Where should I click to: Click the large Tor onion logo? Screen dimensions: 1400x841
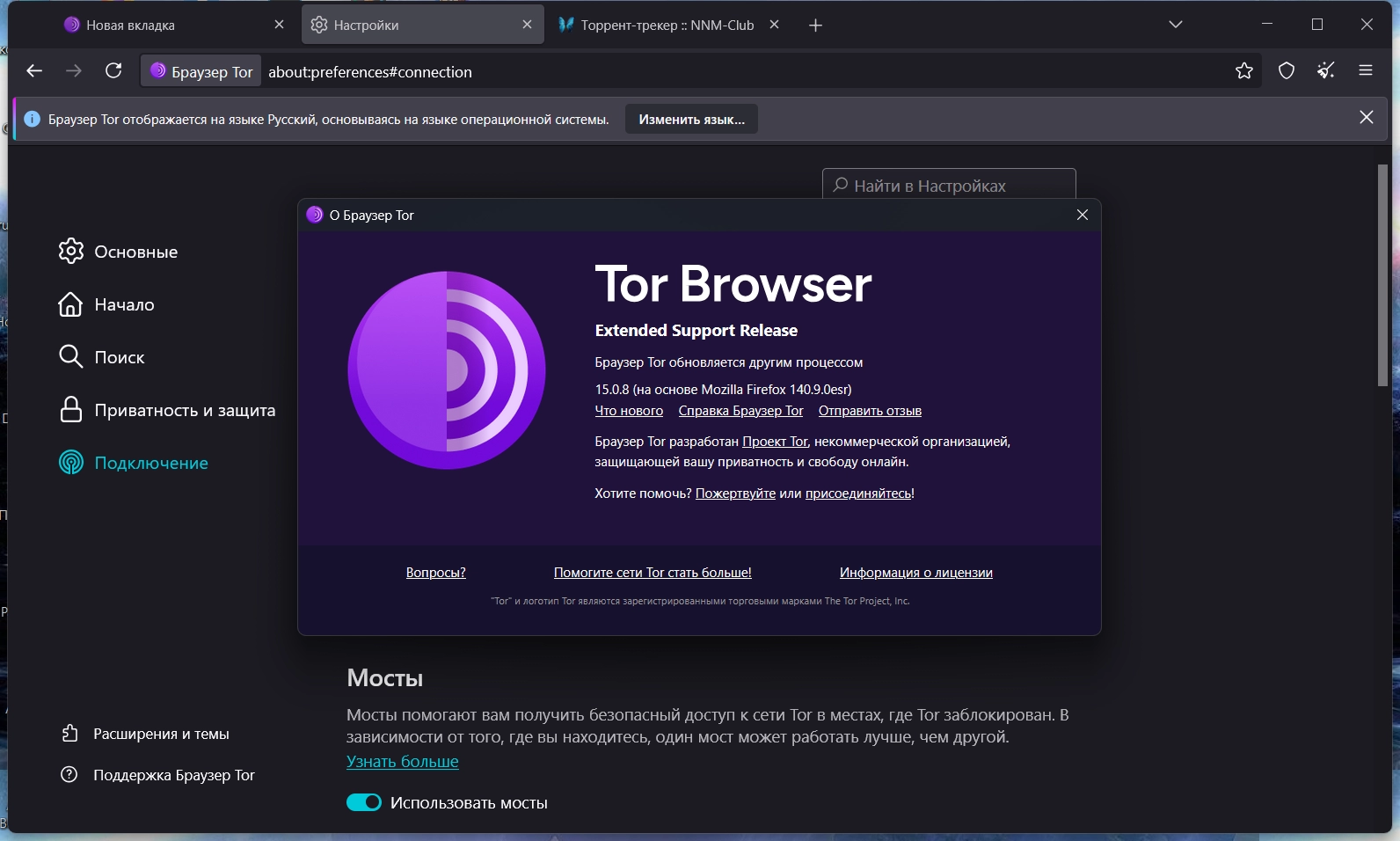click(447, 370)
